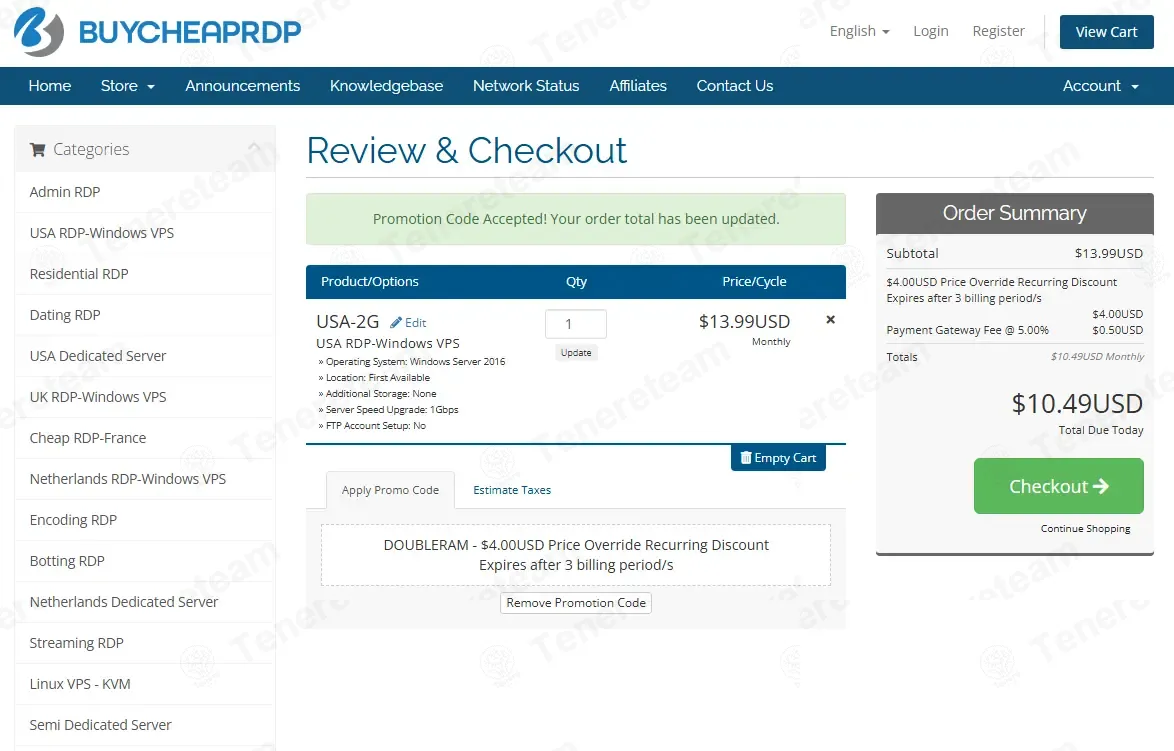This screenshot has height=751, width=1174.
Task: Click the trash icon on Empty Cart button
Action: (x=744, y=457)
